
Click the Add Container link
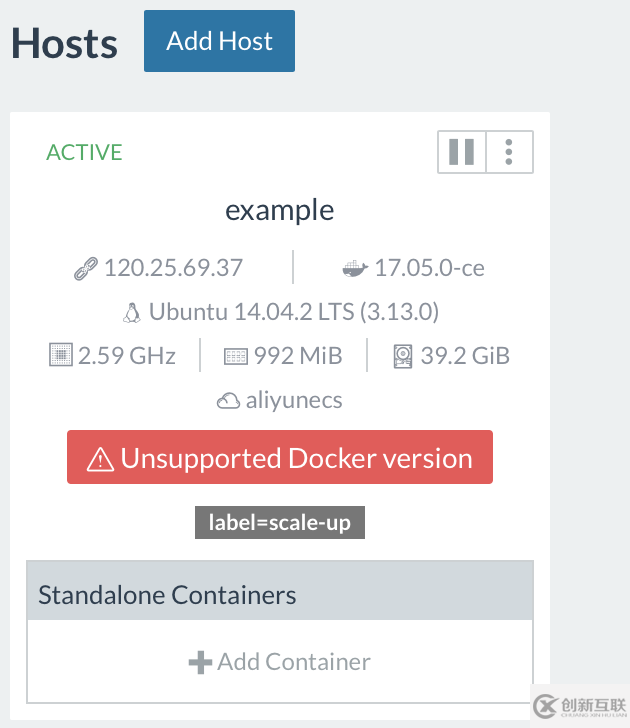click(294, 662)
